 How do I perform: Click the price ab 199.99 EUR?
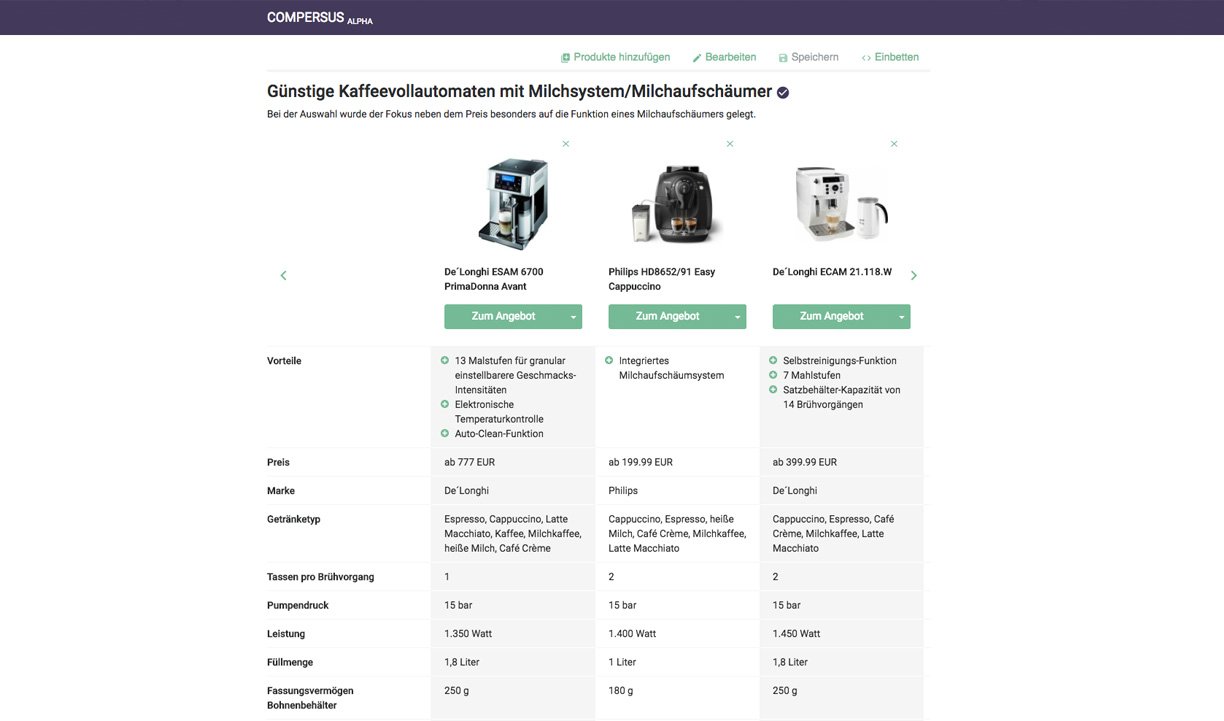(x=641, y=462)
